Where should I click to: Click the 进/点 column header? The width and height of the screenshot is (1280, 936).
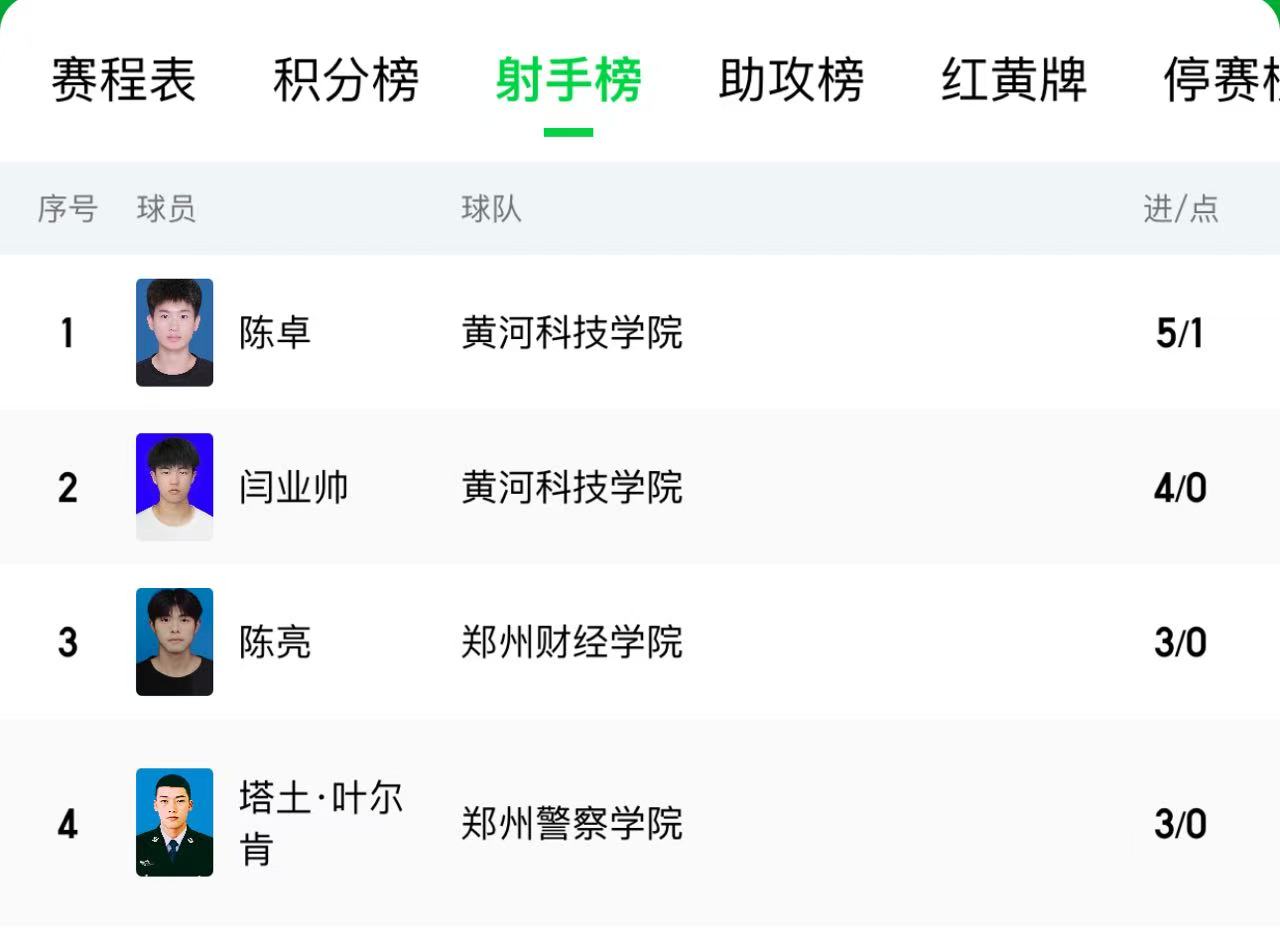[1181, 209]
